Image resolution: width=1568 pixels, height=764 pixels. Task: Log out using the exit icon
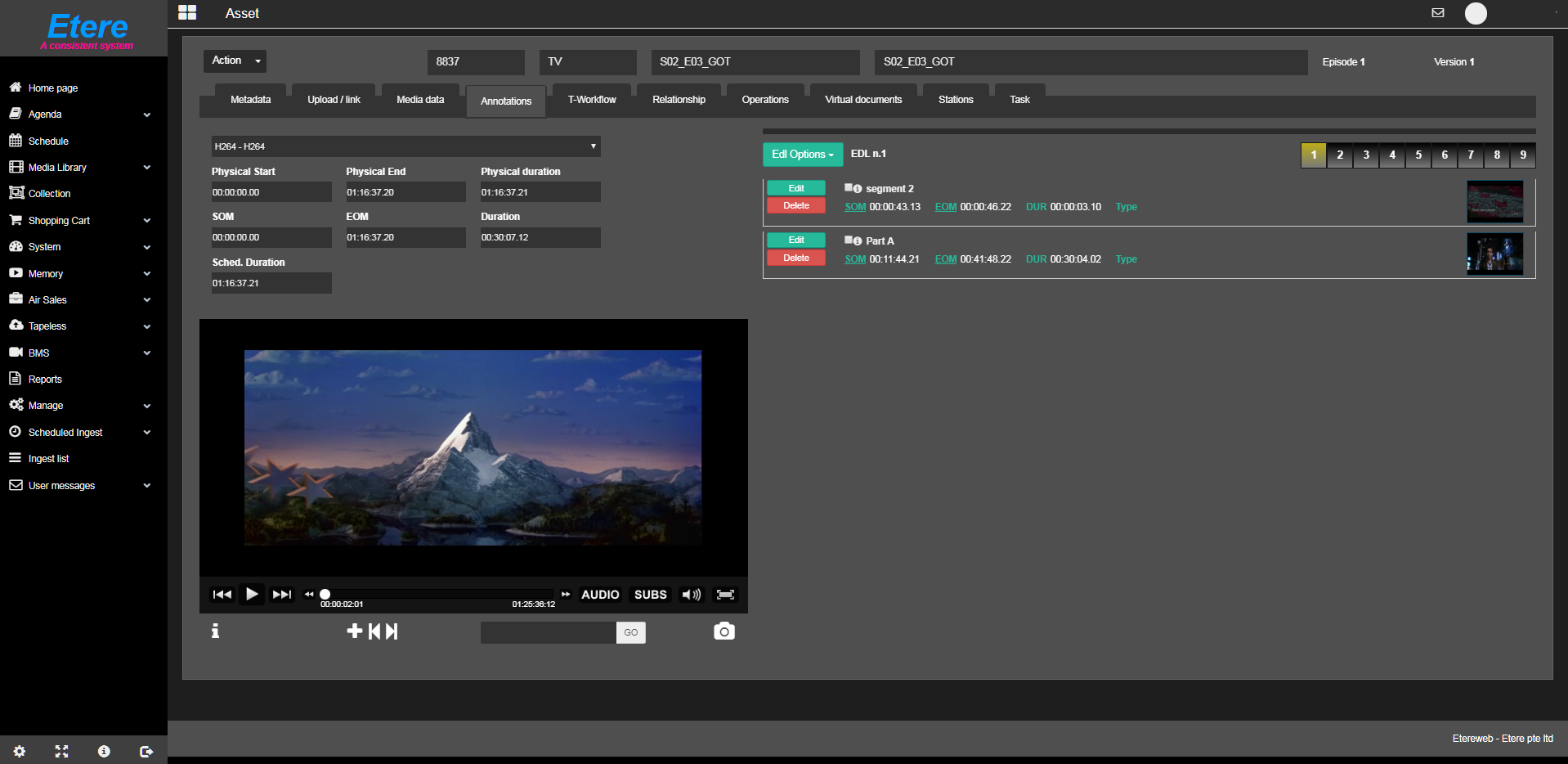146,751
